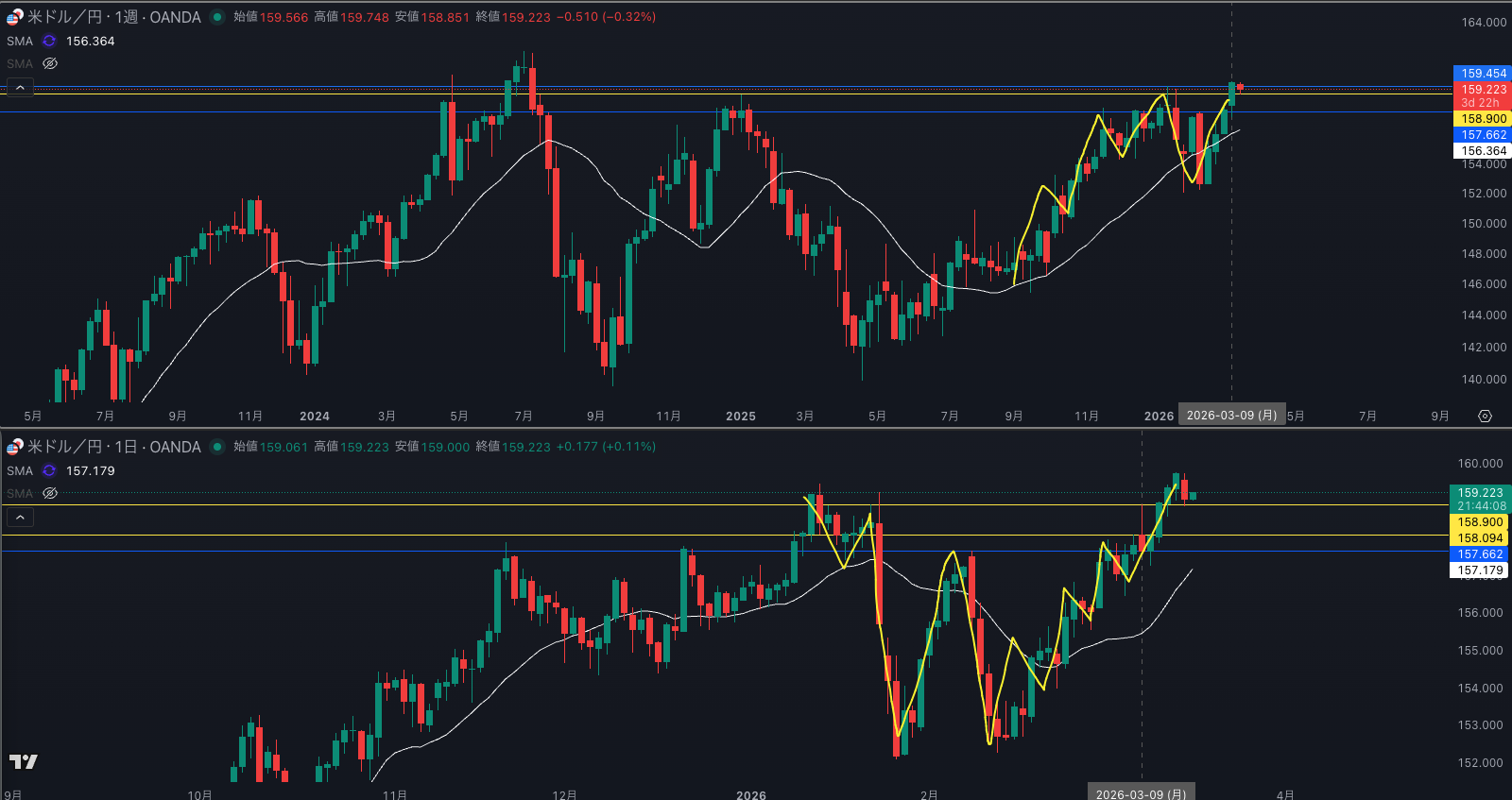Click blue 157.662 price label on daily chart
Image resolution: width=1512 pixels, height=800 pixels.
[1479, 554]
